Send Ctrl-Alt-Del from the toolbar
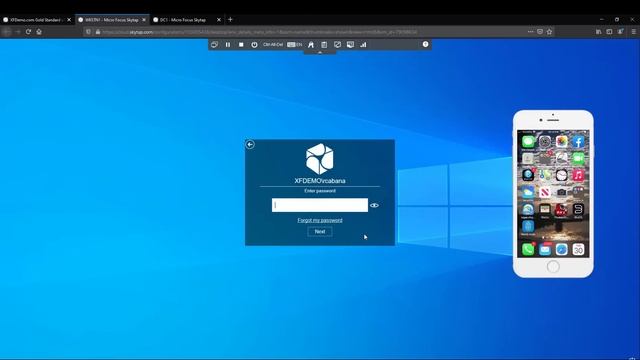This screenshot has width=640, height=360. 273,44
